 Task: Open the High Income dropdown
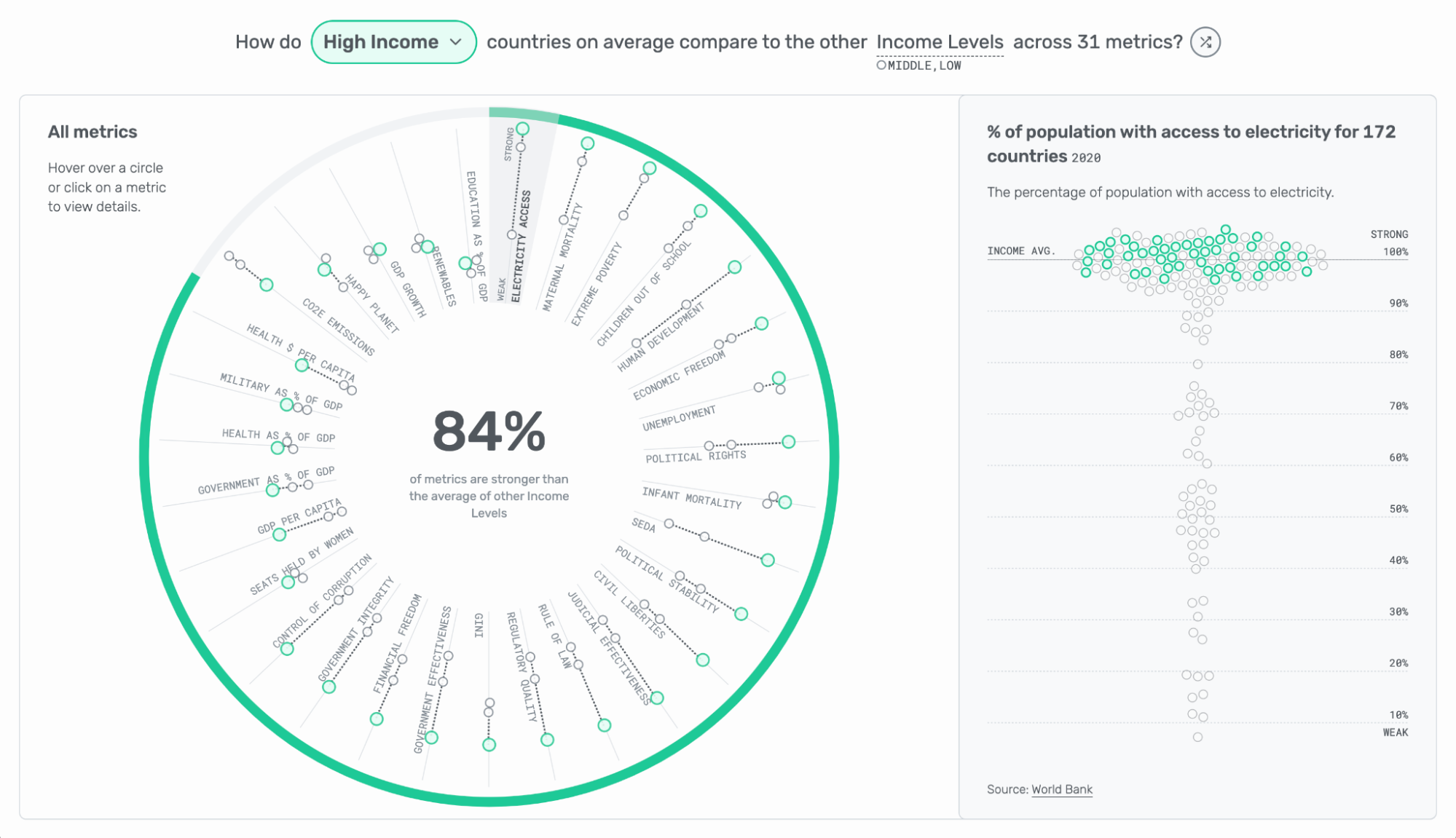coord(393,41)
